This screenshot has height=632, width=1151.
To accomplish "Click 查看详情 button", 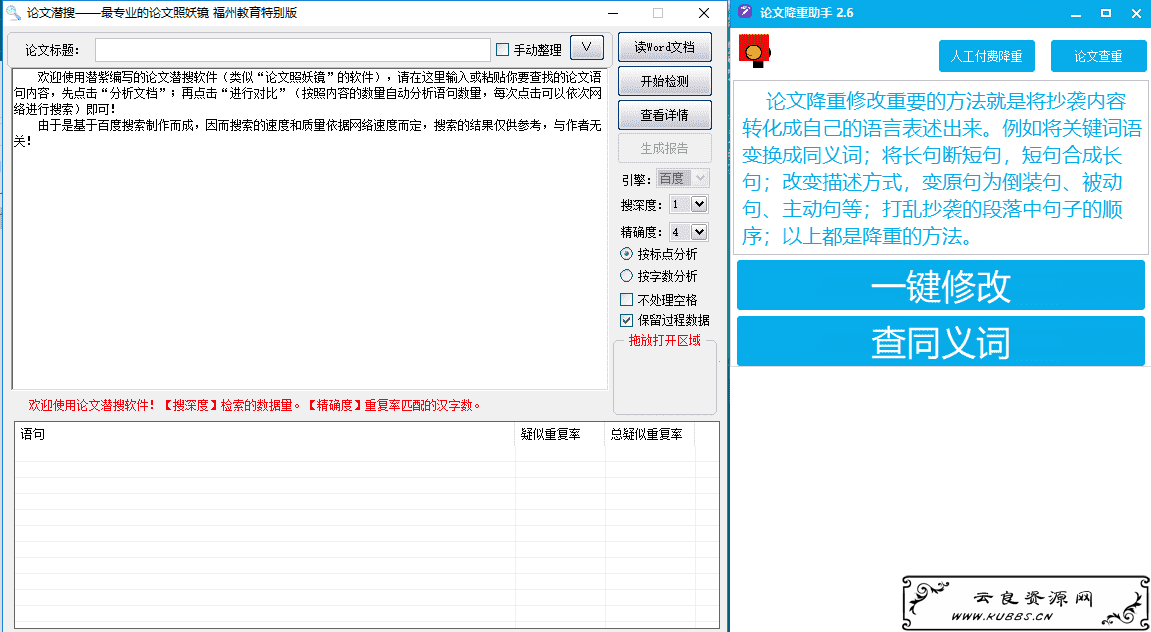I will (x=664, y=115).
